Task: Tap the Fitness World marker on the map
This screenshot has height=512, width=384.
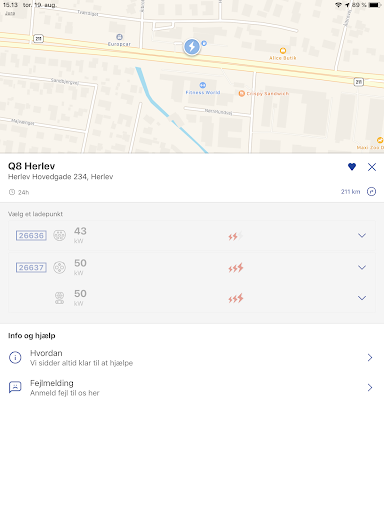Action: [203, 85]
